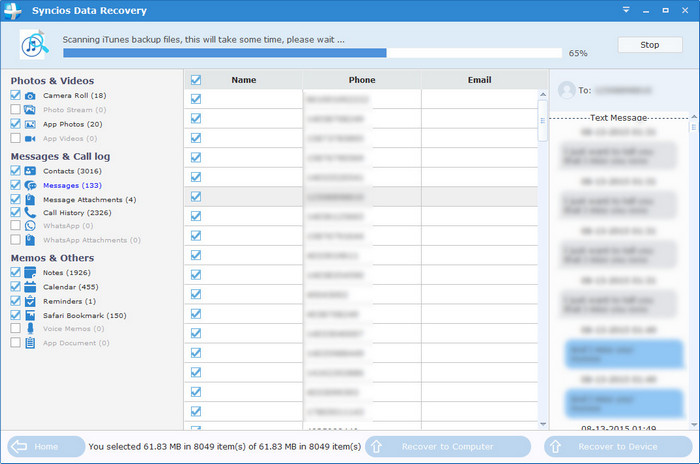
Task: Click the contact avatar beside To:
Action: [567, 90]
